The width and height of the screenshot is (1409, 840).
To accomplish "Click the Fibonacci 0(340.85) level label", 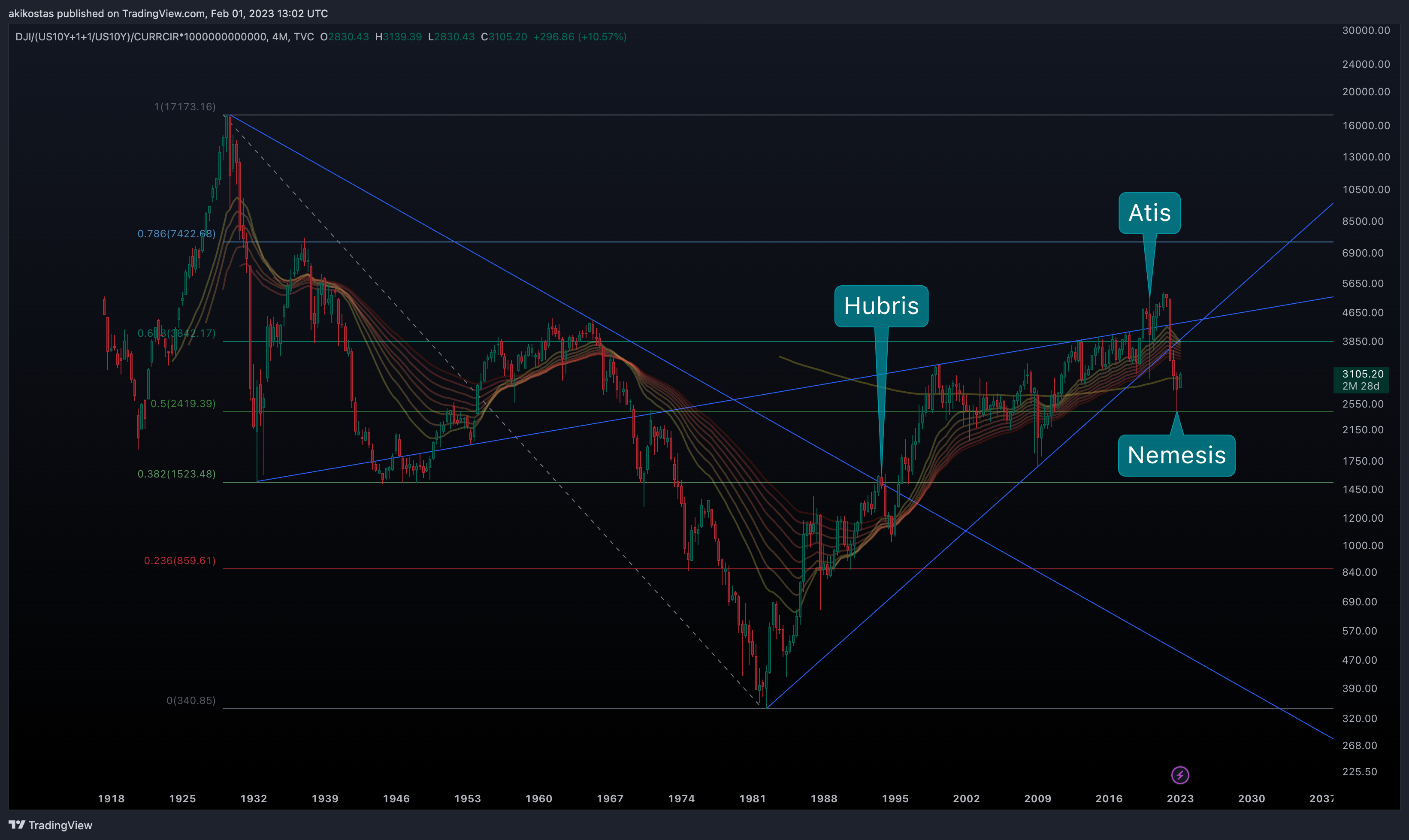I will pos(191,700).
